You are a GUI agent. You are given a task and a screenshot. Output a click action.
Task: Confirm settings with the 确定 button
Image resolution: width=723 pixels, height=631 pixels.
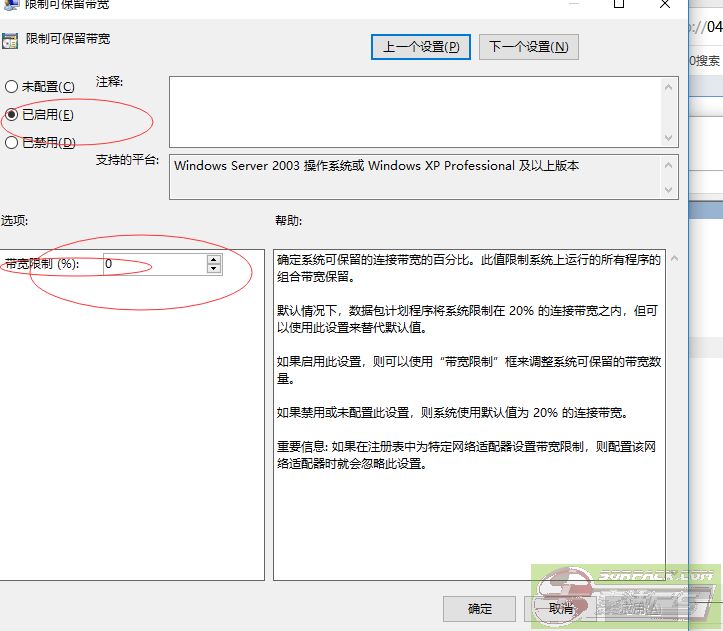[x=479, y=608]
